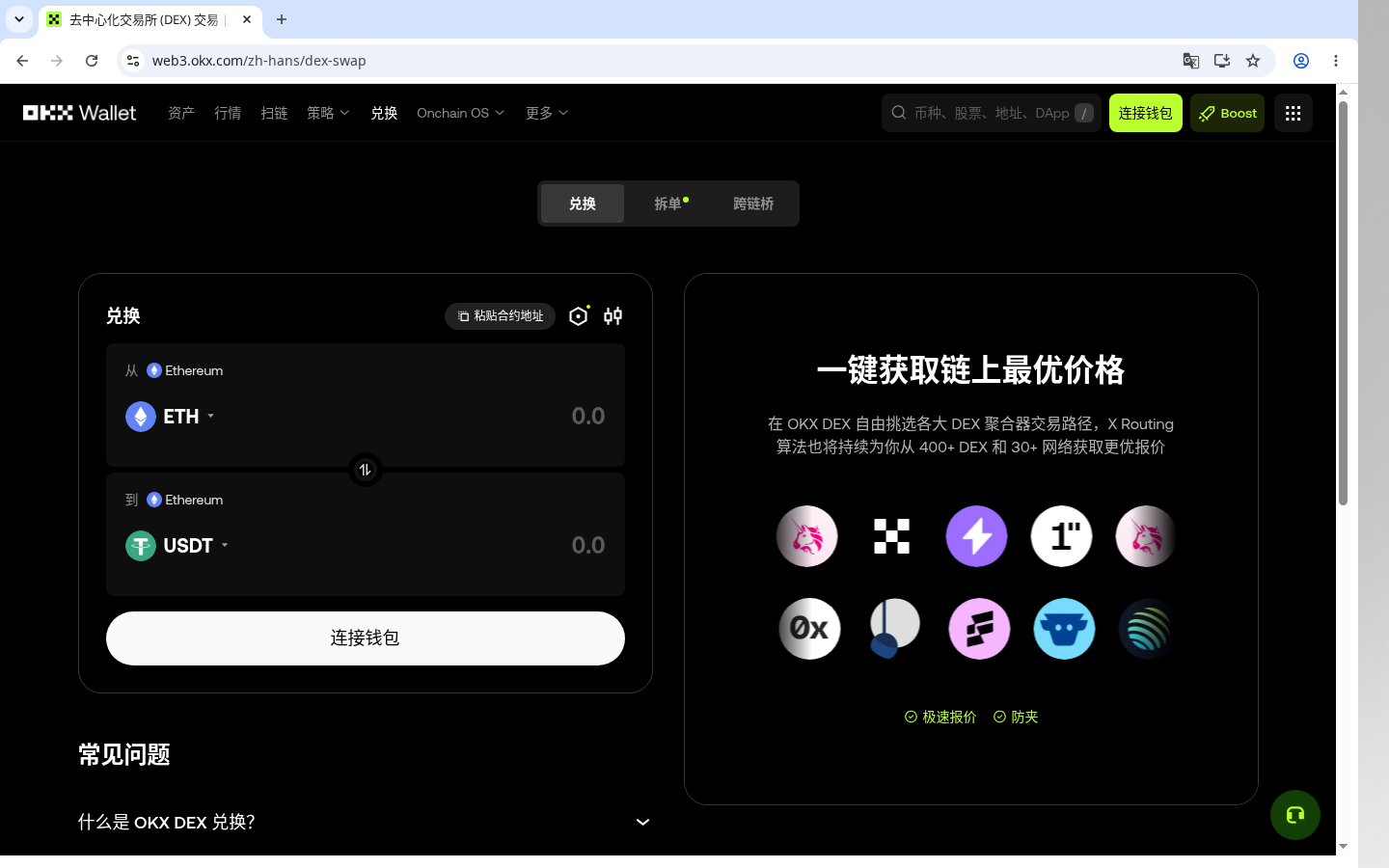Screen dimensions: 1389x868
Task: Click the large white 连接钱包 button
Action: tap(366, 638)
